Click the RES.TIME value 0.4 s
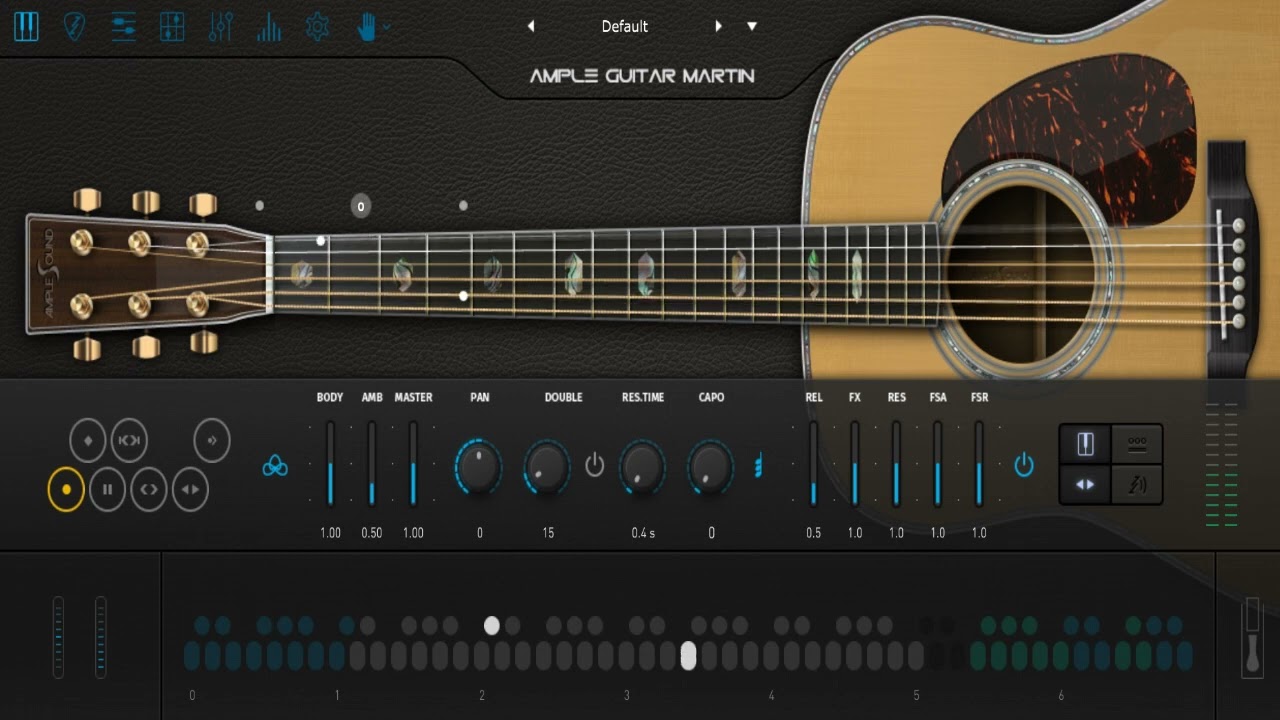Image resolution: width=1280 pixels, height=720 pixels. coord(643,533)
